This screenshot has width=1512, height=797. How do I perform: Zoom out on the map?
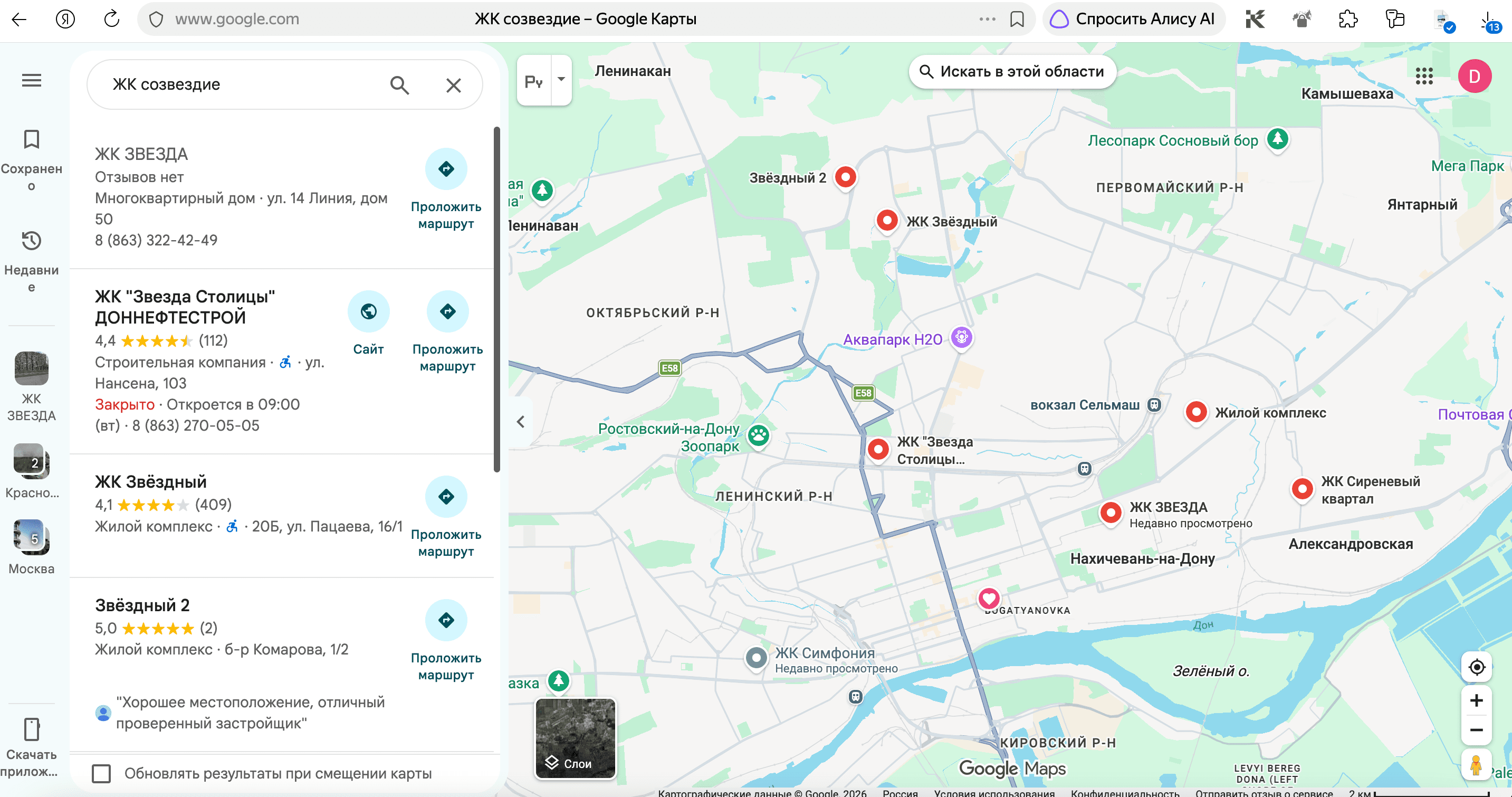1477,730
